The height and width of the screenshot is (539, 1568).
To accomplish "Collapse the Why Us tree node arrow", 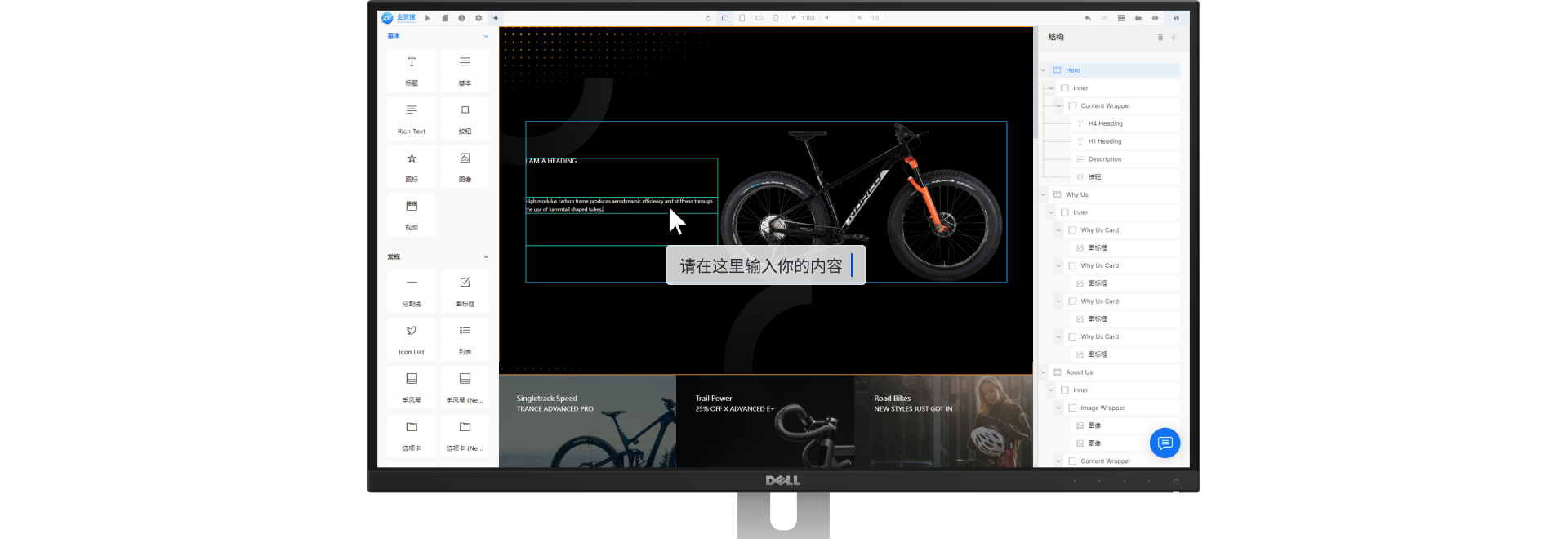I will [1043, 194].
